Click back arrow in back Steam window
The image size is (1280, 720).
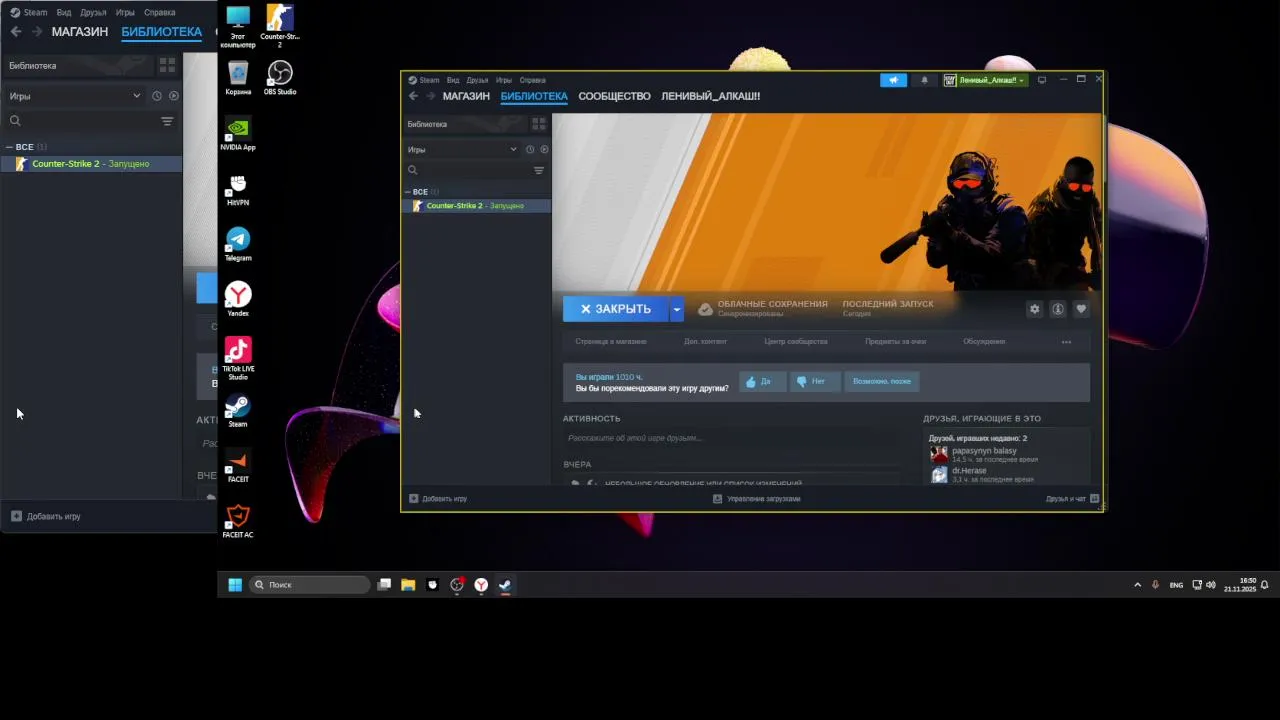[x=16, y=32]
